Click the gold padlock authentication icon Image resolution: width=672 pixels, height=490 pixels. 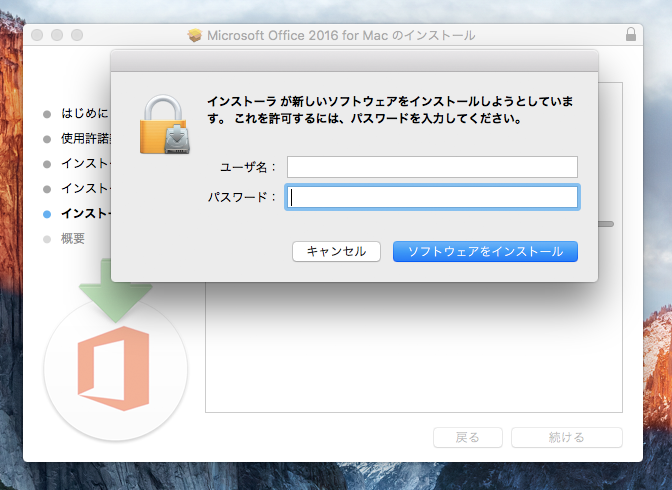click(x=165, y=124)
